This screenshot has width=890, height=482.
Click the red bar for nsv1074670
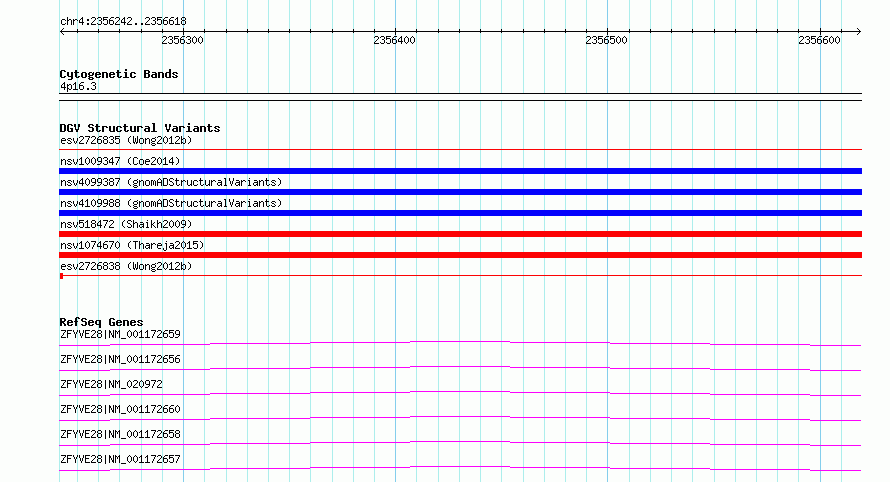click(460, 255)
